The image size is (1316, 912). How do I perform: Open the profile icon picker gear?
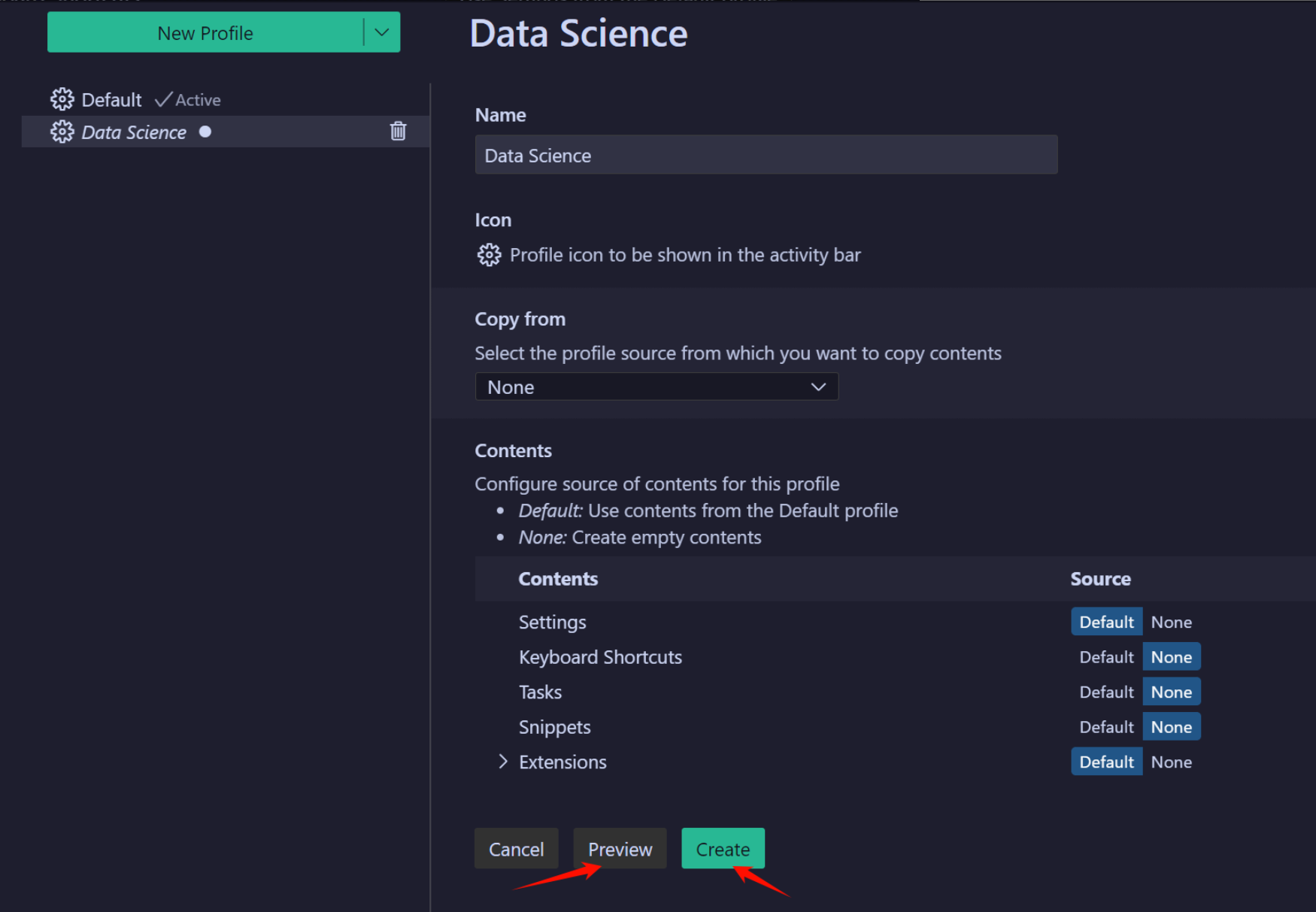tap(489, 255)
